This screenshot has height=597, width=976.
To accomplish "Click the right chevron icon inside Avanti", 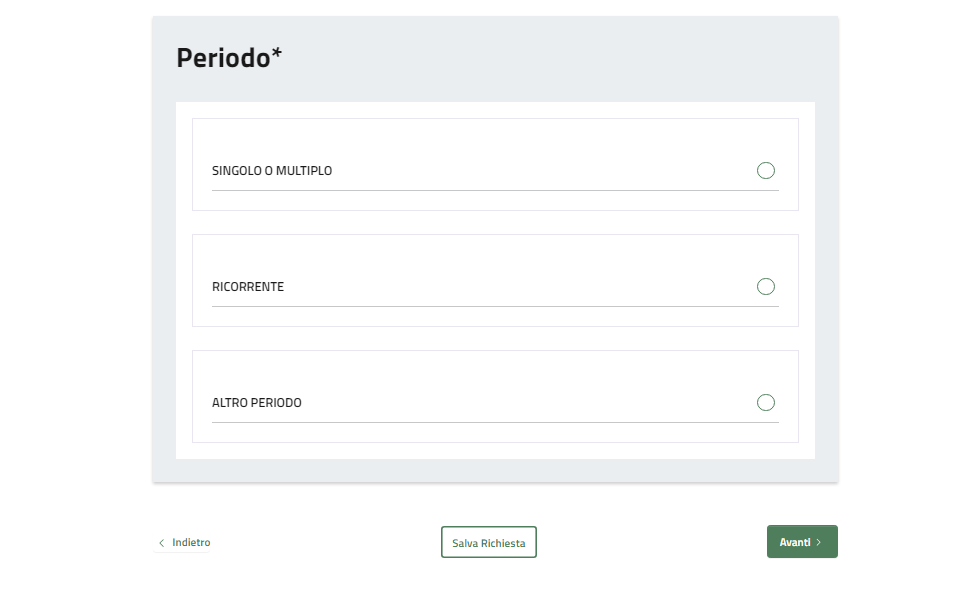I will tap(819, 542).
